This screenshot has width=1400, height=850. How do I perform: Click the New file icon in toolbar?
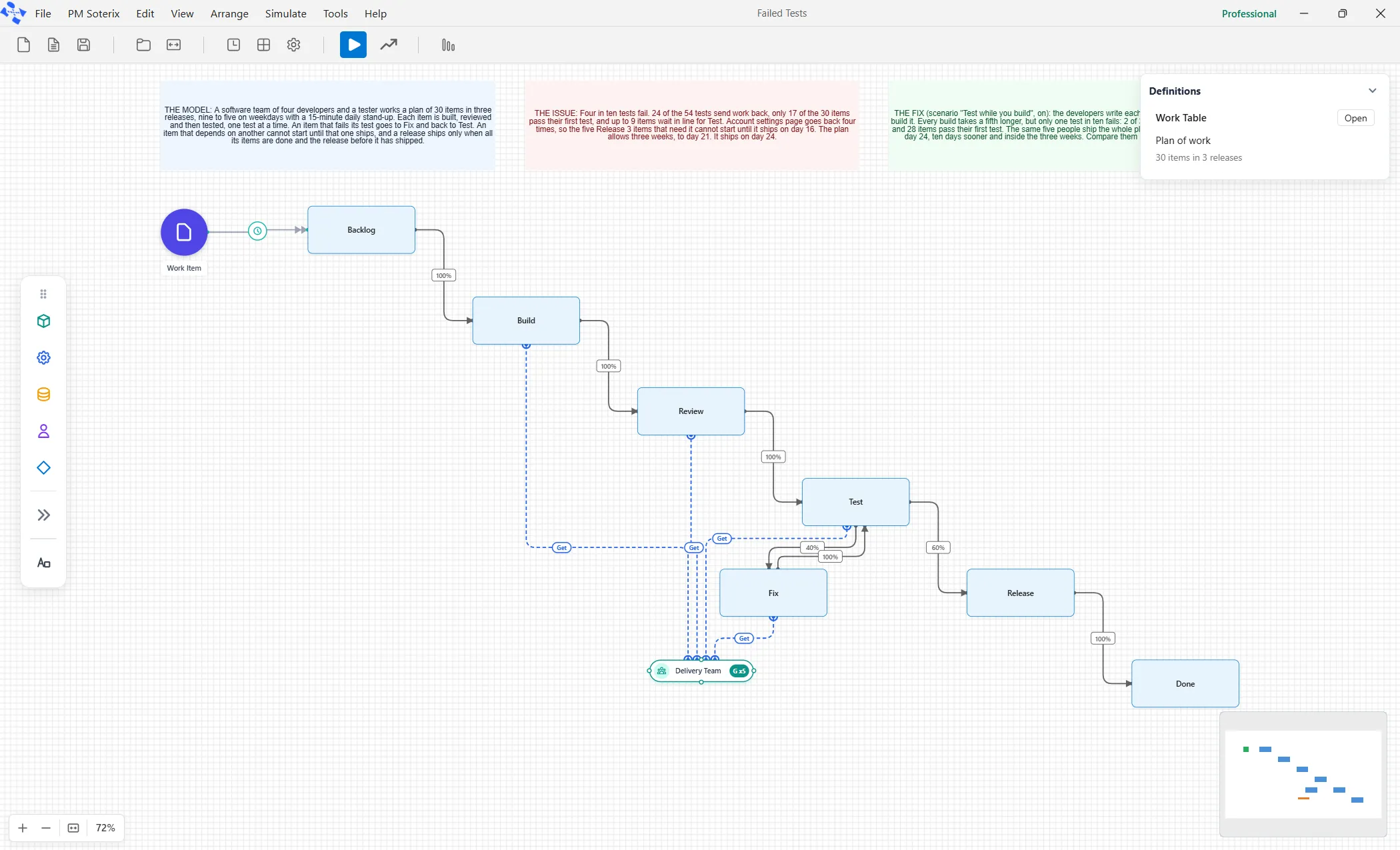(x=23, y=45)
